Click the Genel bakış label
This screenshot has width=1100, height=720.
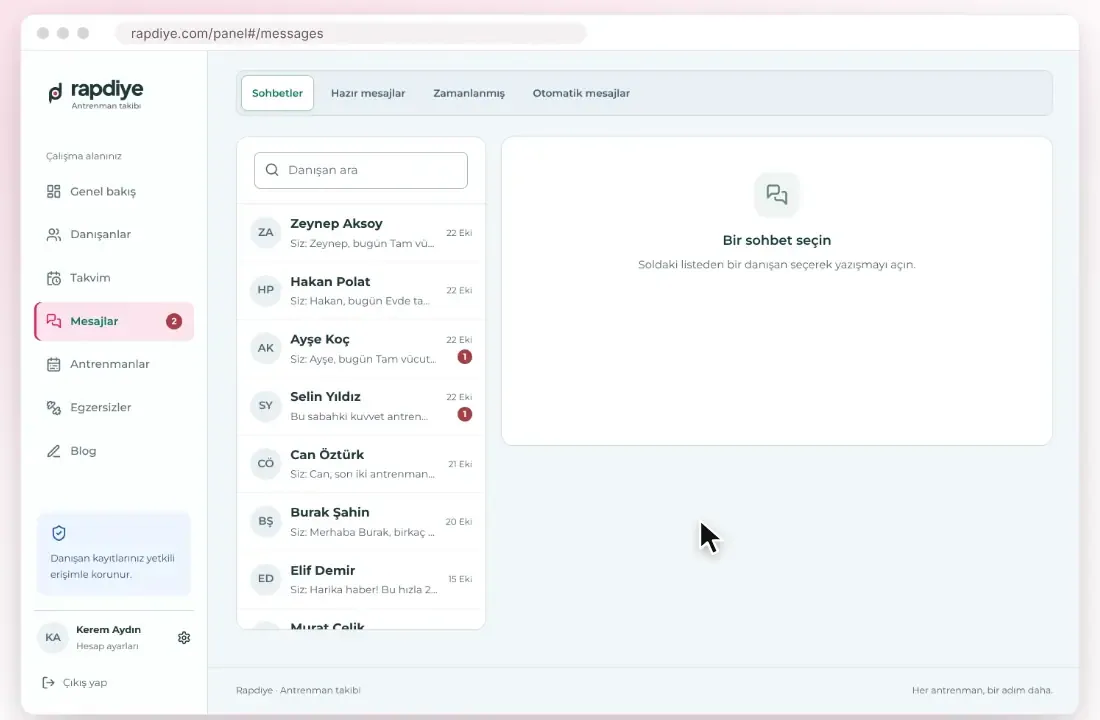(x=103, y=192)
